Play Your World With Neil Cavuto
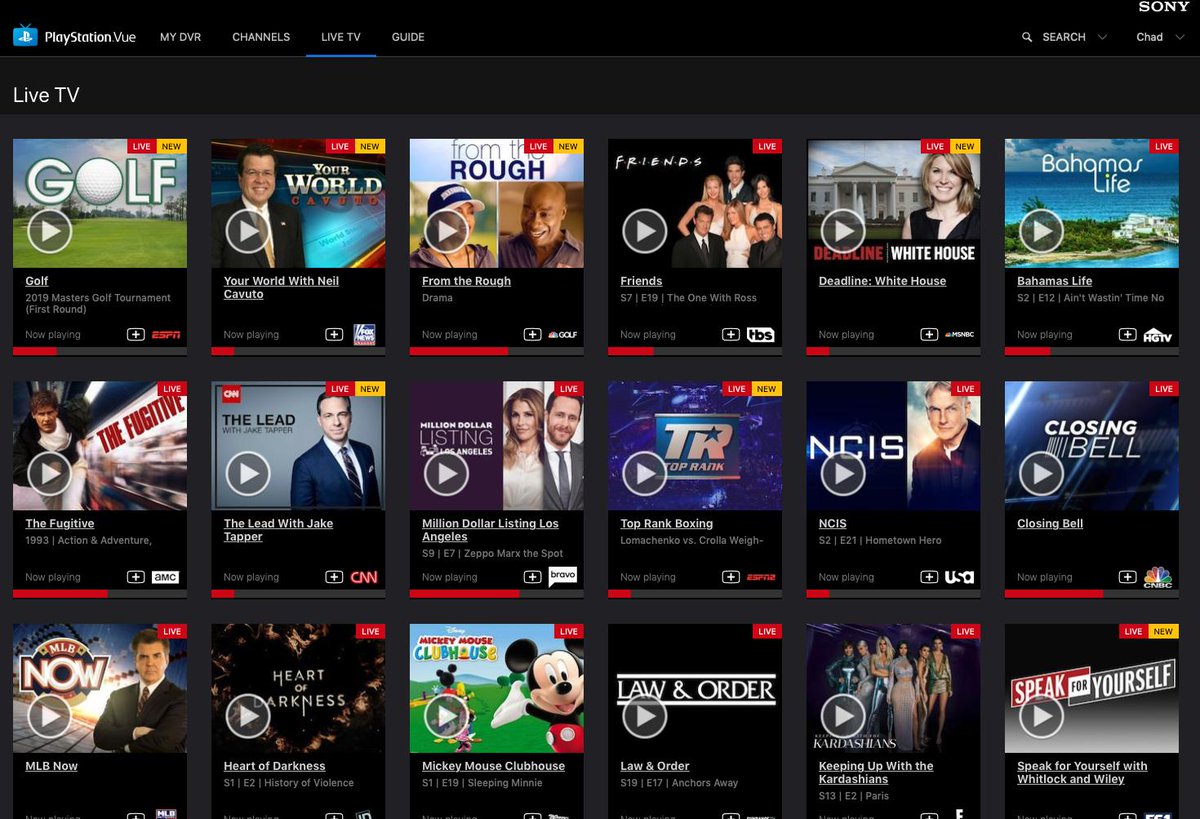Viewport: 1200px width, 819px height. [x=247, y=231]
